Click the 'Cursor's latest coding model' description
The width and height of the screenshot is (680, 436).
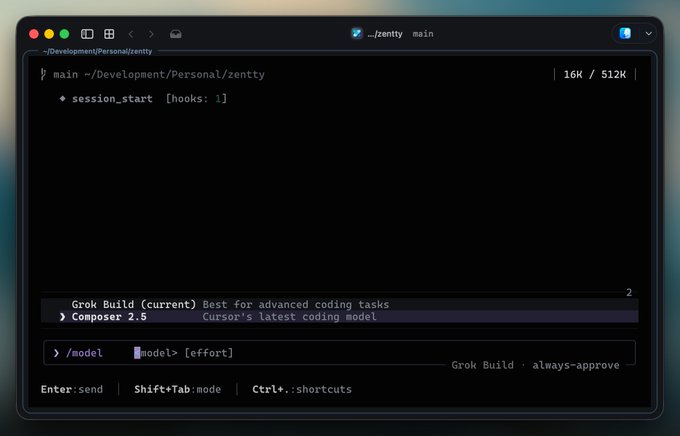[x=289, y=317]
